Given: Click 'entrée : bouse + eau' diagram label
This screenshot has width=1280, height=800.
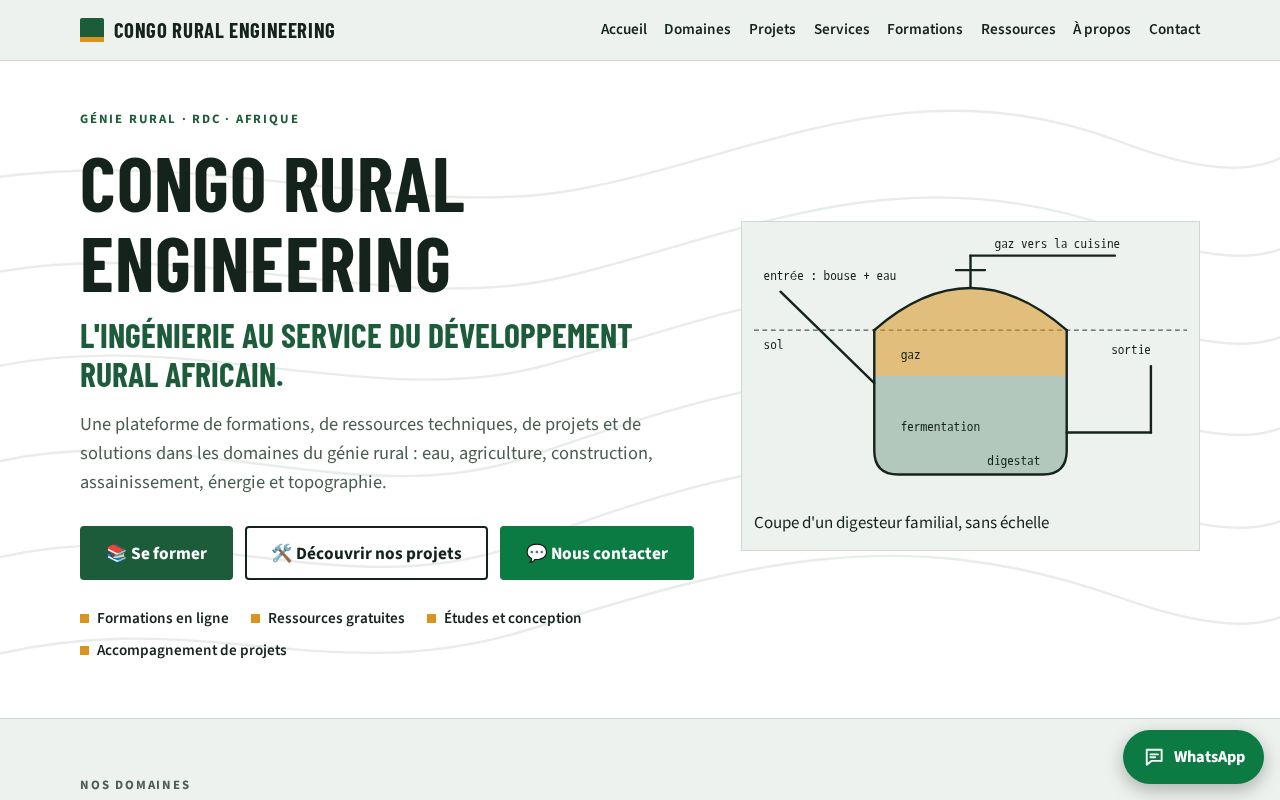Looking at the screenshot, I should coord(830,276).
